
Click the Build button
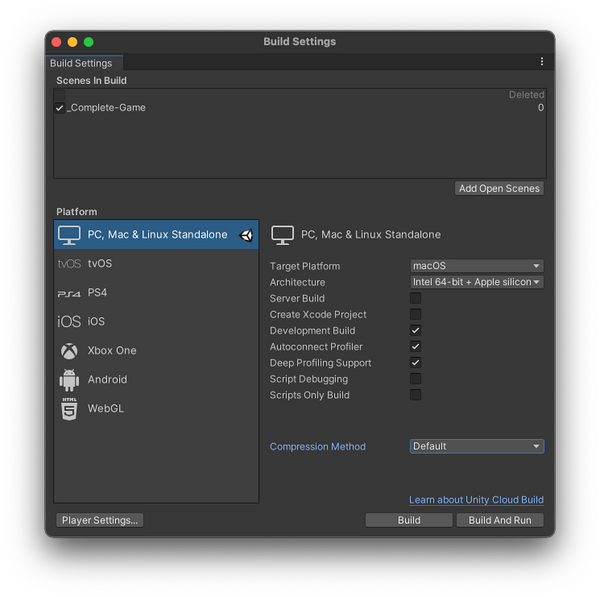point(409,520)
